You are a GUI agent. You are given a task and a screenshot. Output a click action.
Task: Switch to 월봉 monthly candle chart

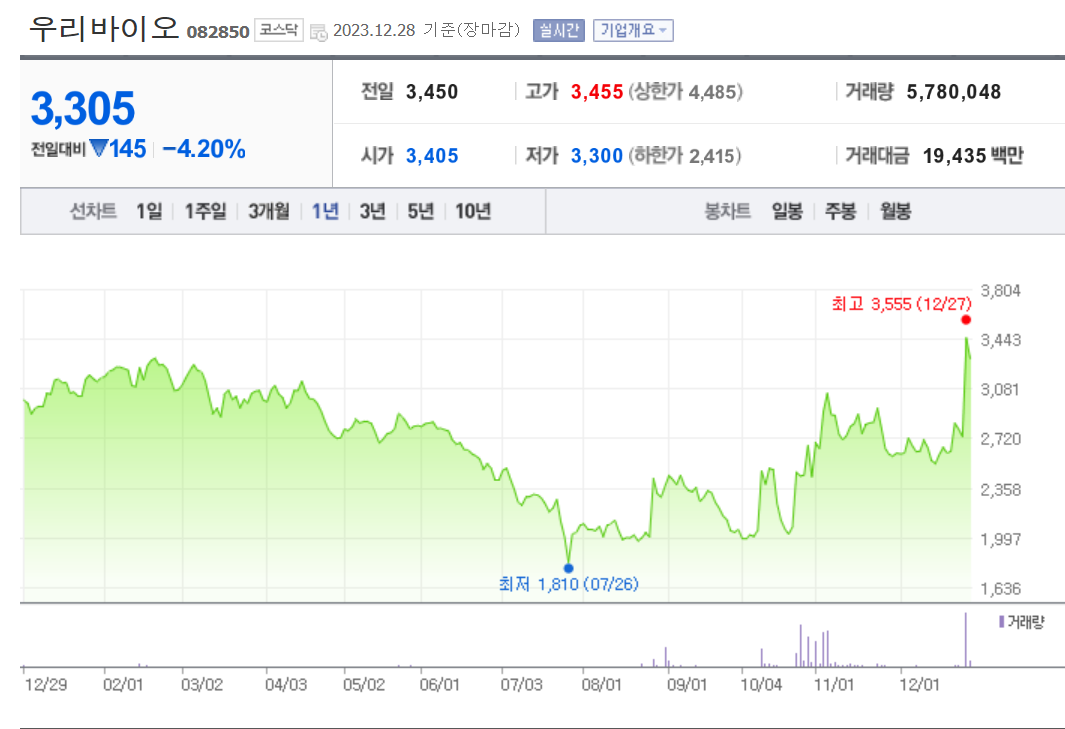click(x=895, y=211)
